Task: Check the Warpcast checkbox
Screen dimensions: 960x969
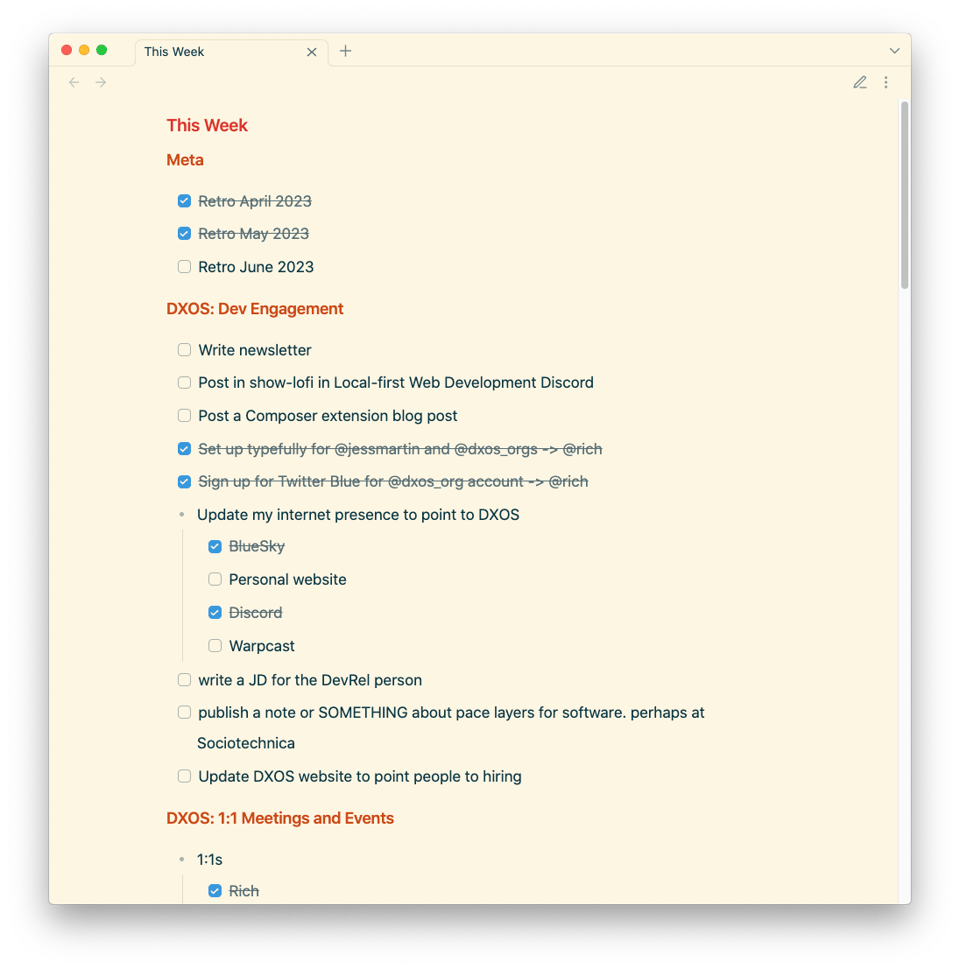Action: tap(214, 645)
